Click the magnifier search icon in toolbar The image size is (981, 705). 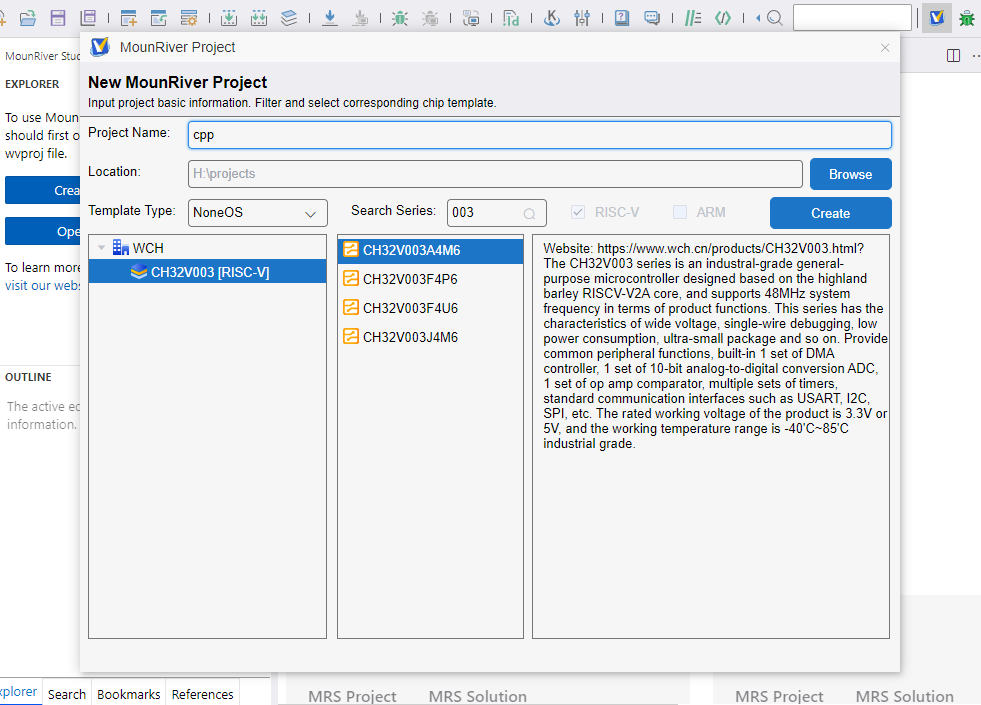click(x=775, y=18)
